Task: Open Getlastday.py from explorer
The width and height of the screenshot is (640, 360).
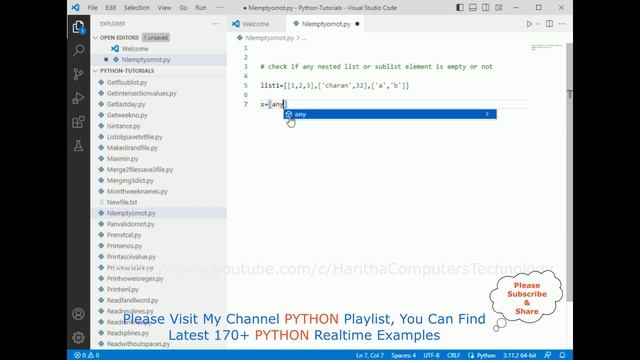Action: click(x=126, y=104)
